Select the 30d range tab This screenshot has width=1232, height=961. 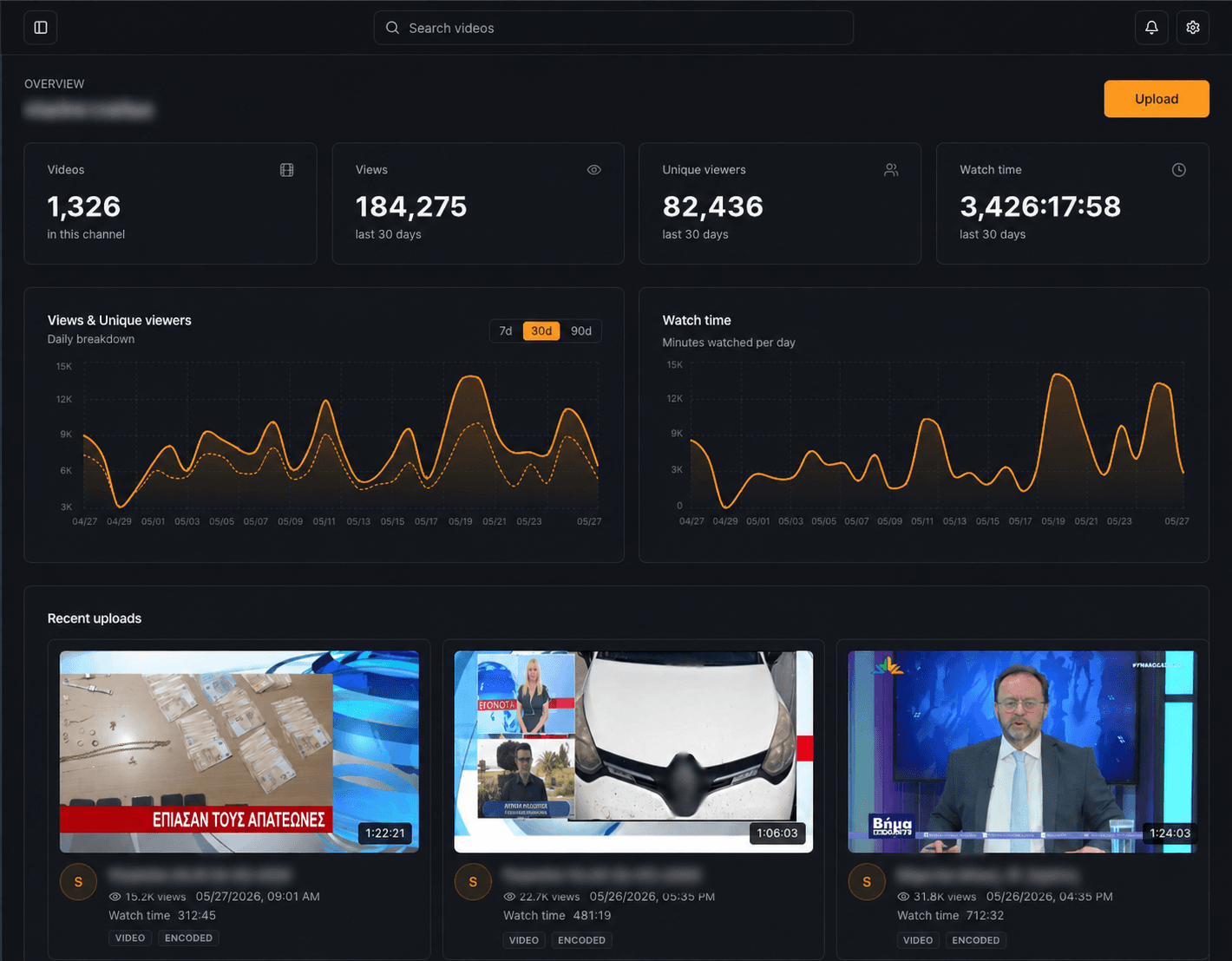coord(541,331)
